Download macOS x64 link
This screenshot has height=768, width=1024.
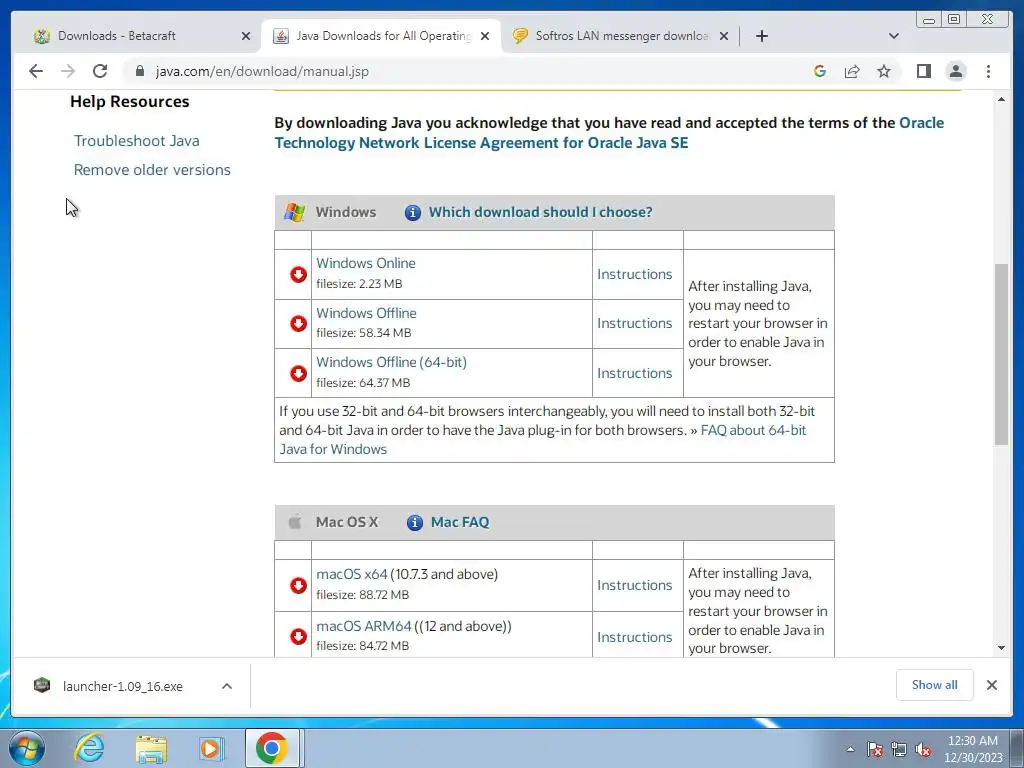(x=351, y=574)
